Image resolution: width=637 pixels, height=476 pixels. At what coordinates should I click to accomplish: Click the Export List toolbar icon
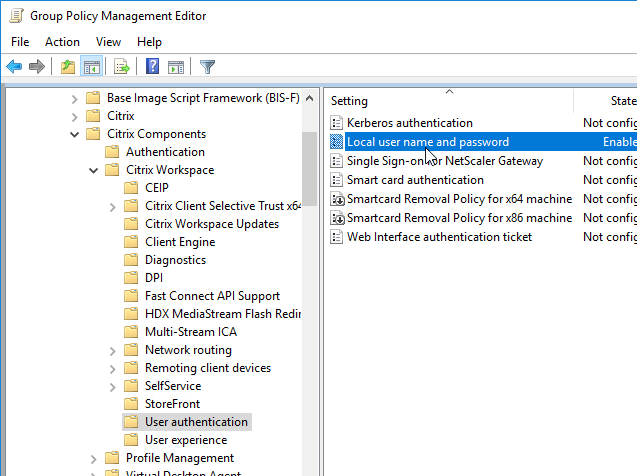pos(122,67)
